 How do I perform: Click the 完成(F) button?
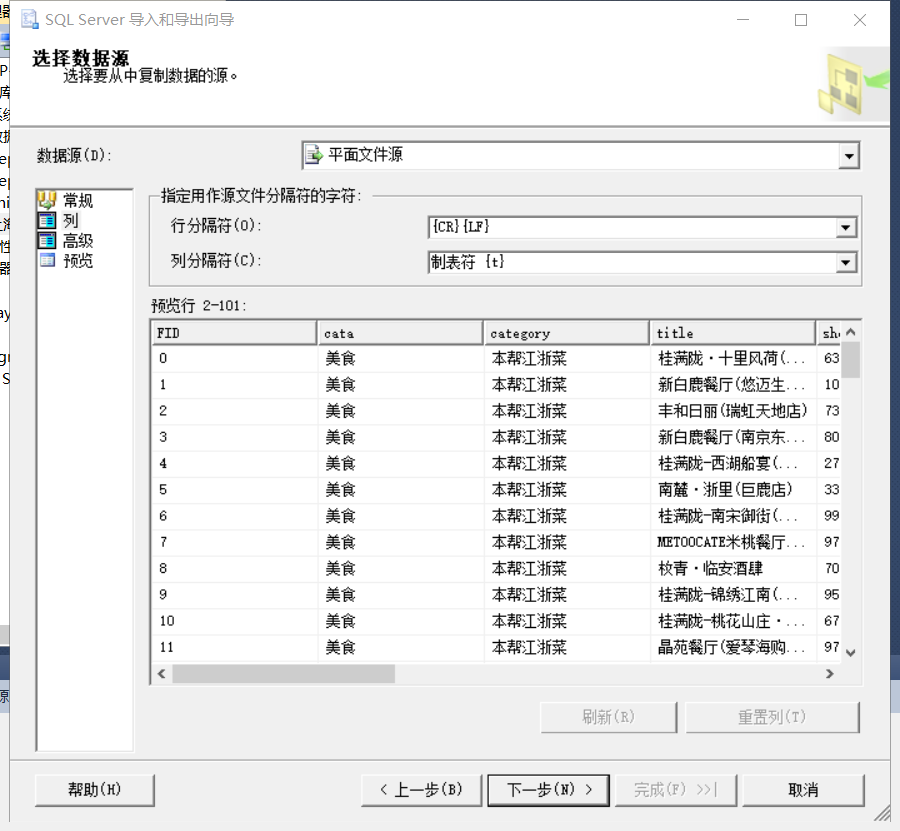[x=676, y=790]
